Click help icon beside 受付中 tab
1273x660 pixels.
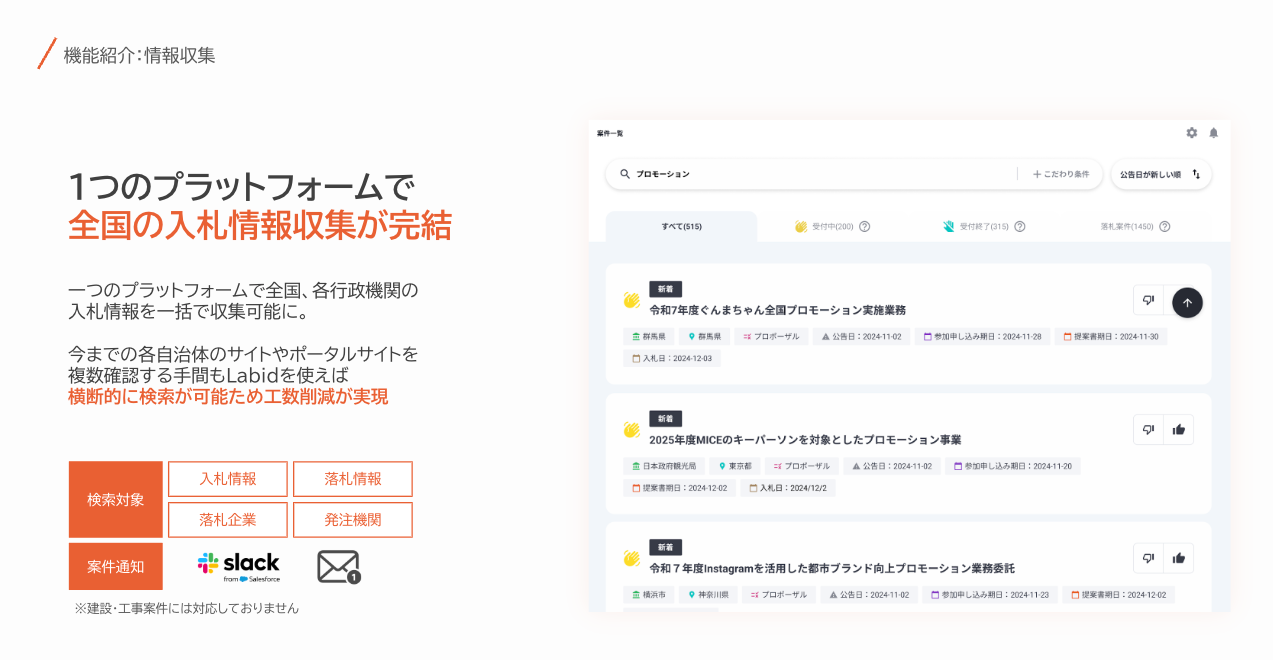pos(865,226)
